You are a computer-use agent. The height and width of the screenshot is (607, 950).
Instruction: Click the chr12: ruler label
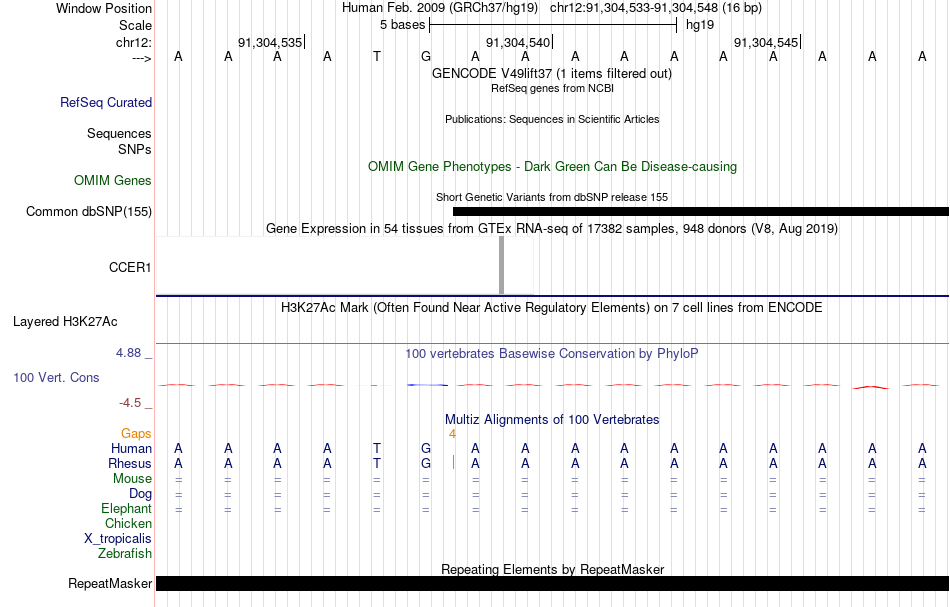coord(134,42)
